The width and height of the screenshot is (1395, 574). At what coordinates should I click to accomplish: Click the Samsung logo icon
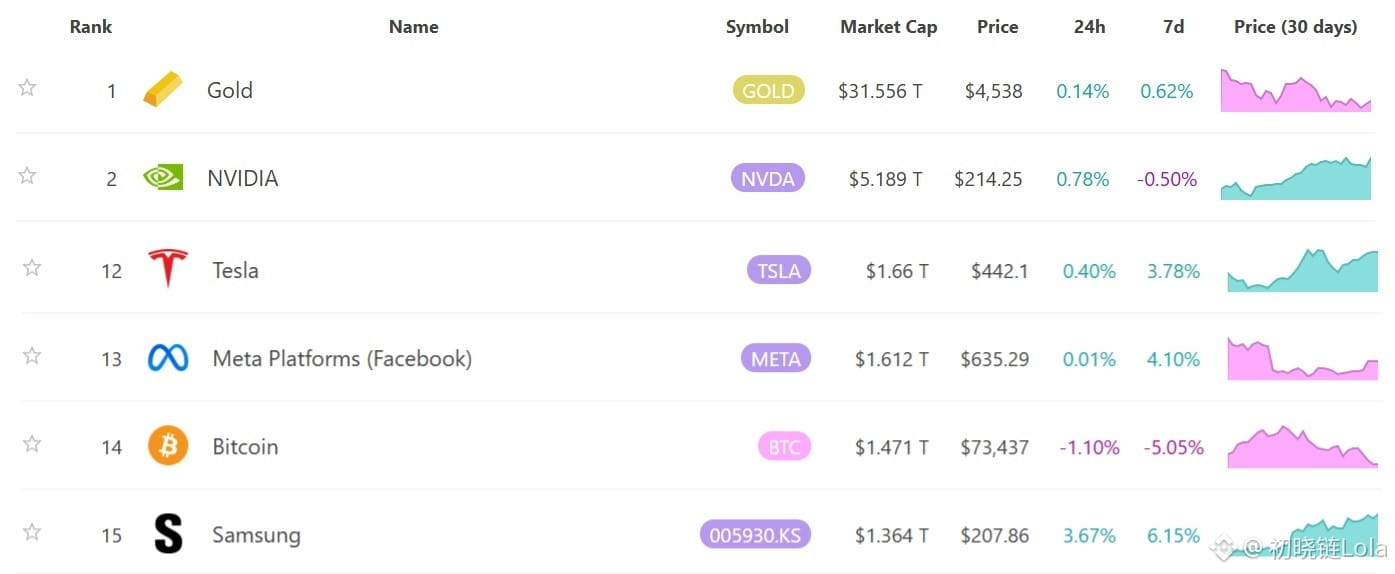(x=168, y=534)
